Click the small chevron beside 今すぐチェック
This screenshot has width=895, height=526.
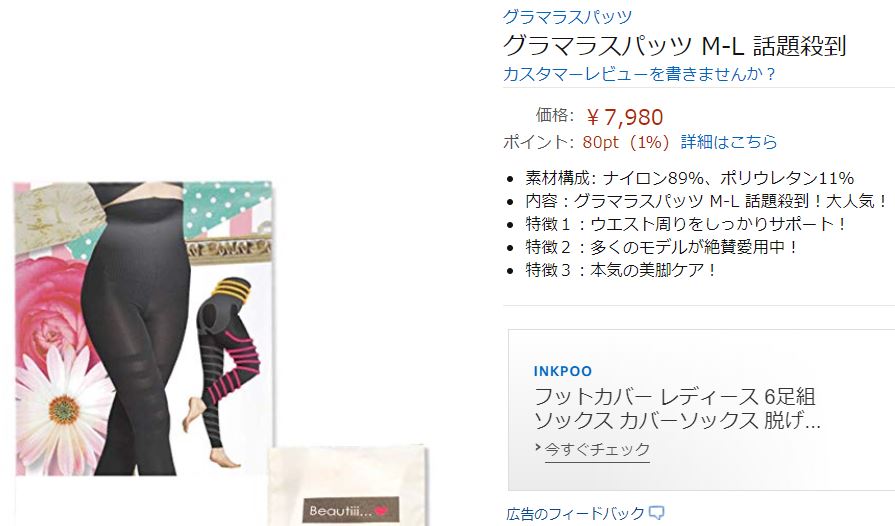538,448
